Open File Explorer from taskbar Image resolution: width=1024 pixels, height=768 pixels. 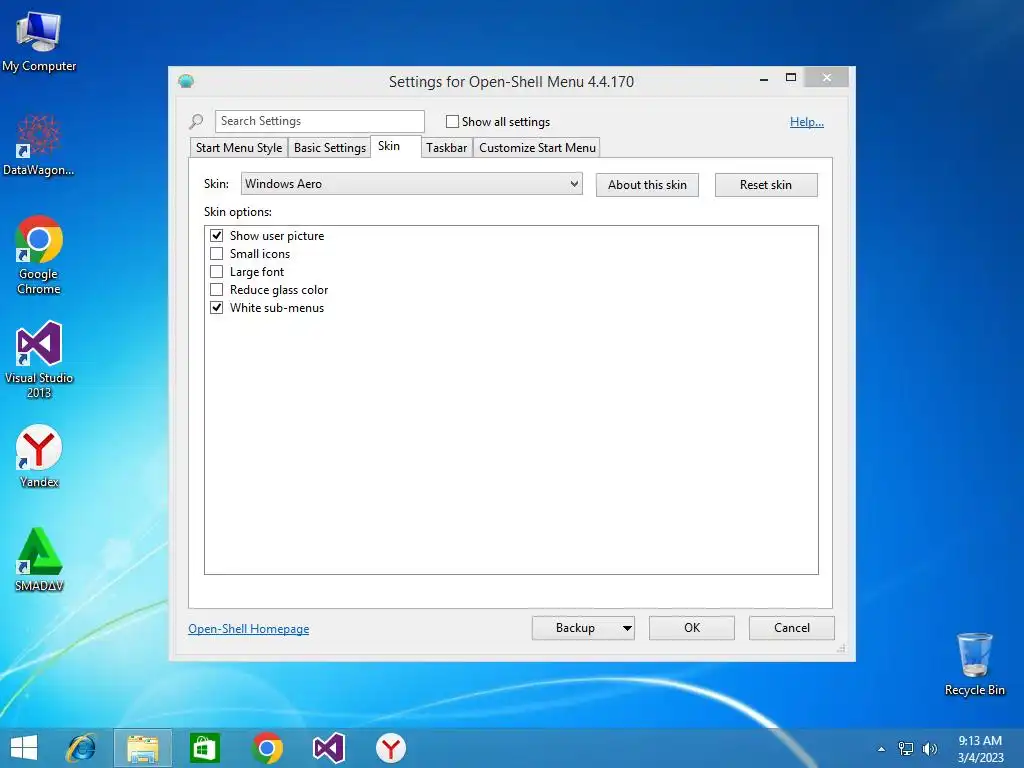pyautogui.click(x=143, y=748)
